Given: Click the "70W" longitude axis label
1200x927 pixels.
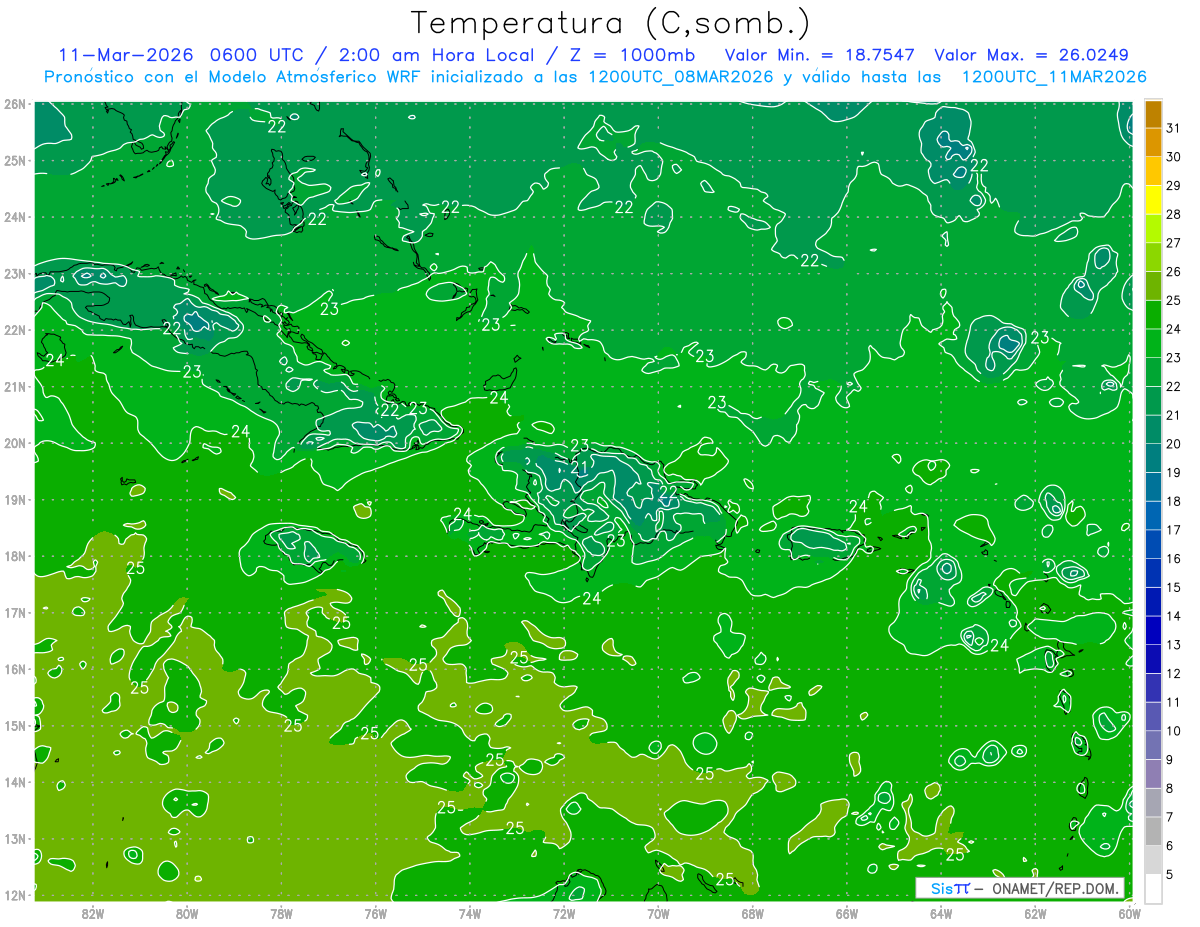Looking at the screenshot, I should click(x=658, y=913).
